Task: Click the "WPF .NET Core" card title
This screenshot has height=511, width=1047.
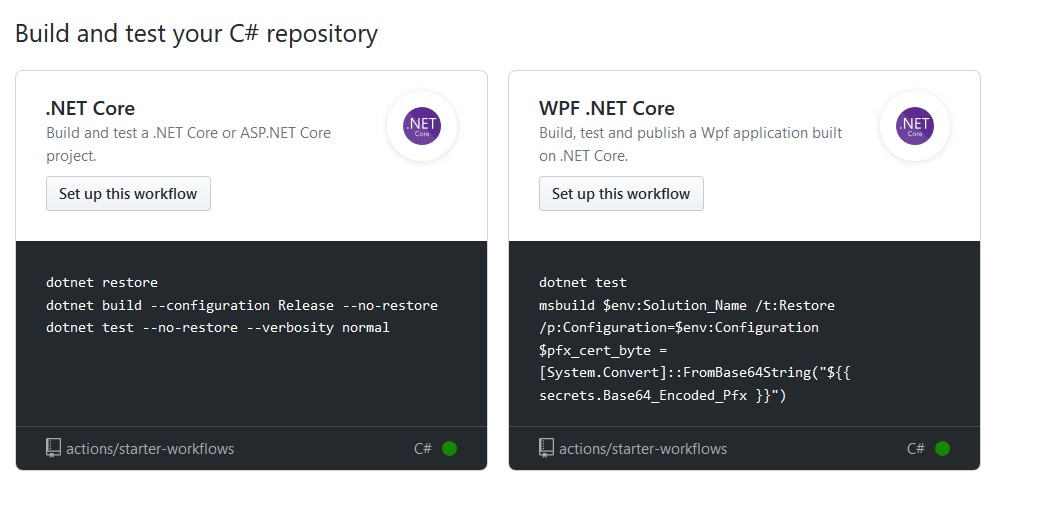Action: [x=607, y=108]
